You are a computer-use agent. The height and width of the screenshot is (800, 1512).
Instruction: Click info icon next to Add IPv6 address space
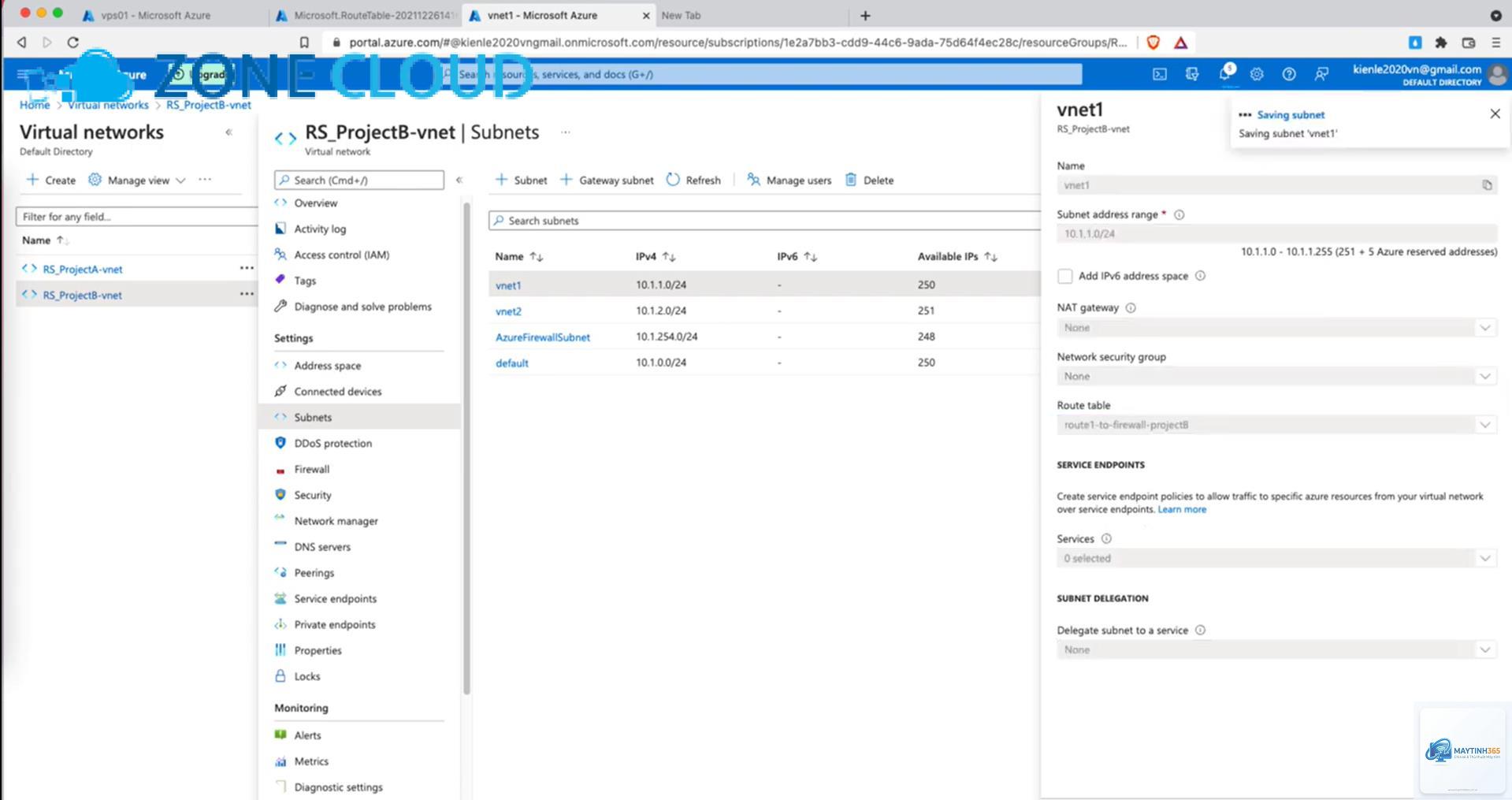click(1200, 276)
